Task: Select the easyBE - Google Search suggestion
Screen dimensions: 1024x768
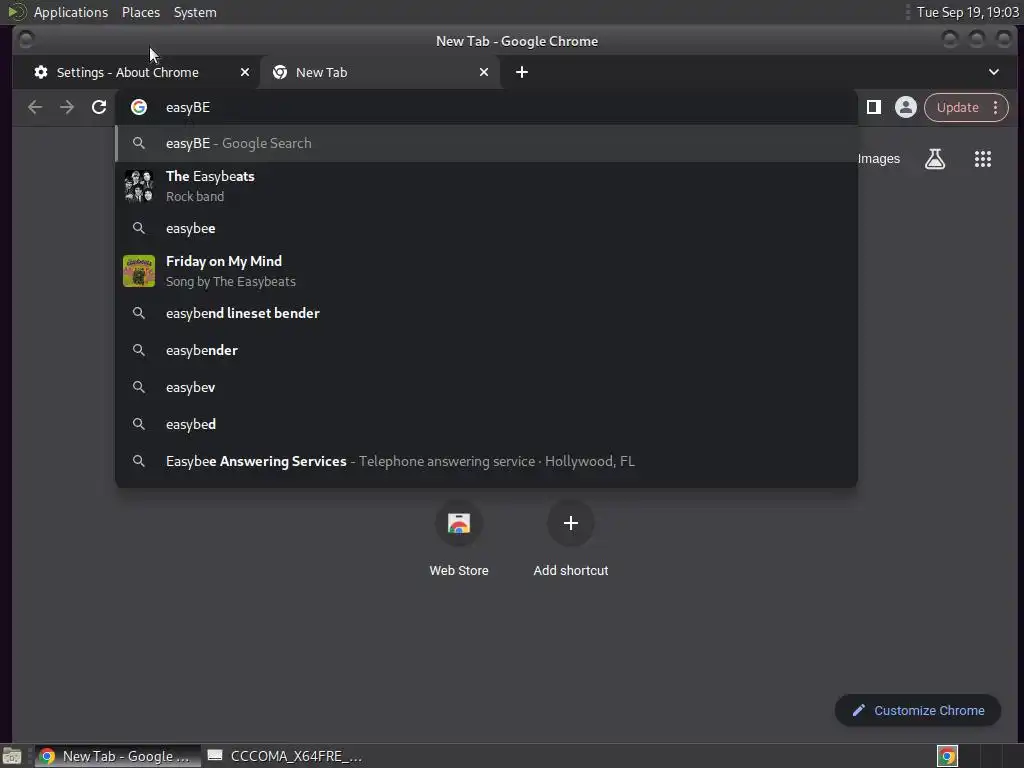Action: [x=486, y=143]
